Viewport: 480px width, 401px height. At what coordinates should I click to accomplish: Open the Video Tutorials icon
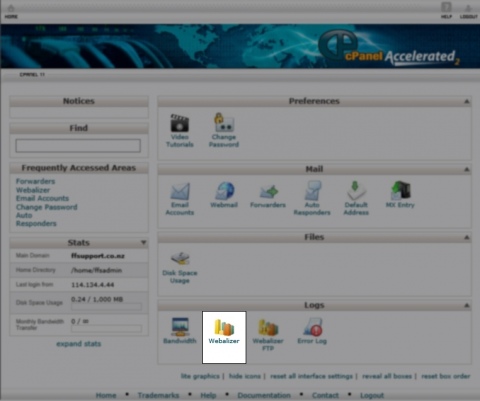pyautogui.click(x=180, y=131)
